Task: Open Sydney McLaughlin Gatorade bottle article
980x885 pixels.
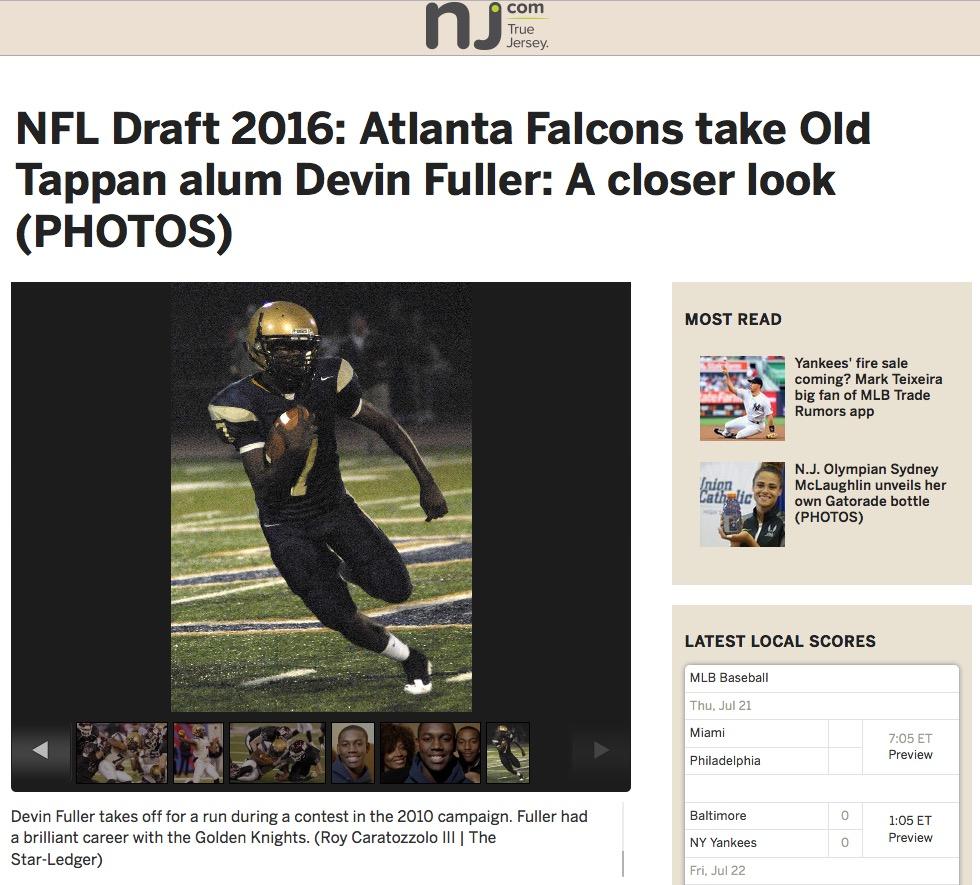Action: coord(870,492)
